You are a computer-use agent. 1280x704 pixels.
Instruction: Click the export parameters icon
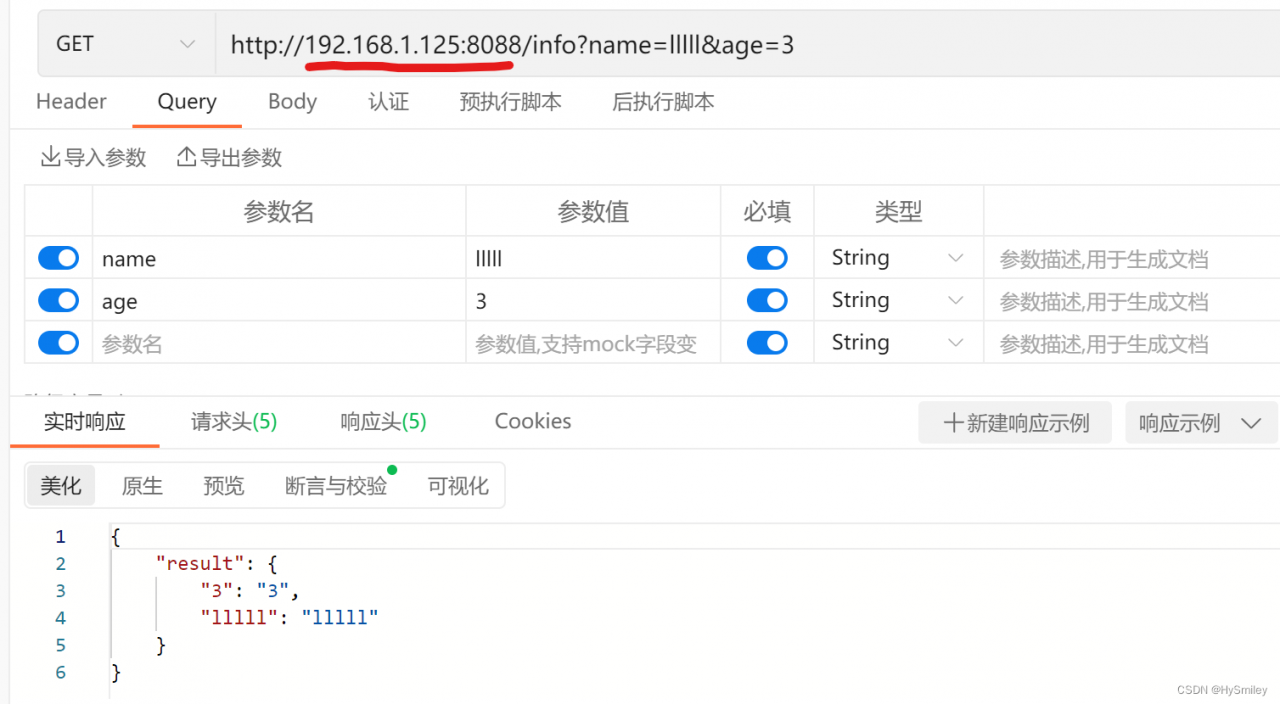pyautogui.click(x=186, y=157)
